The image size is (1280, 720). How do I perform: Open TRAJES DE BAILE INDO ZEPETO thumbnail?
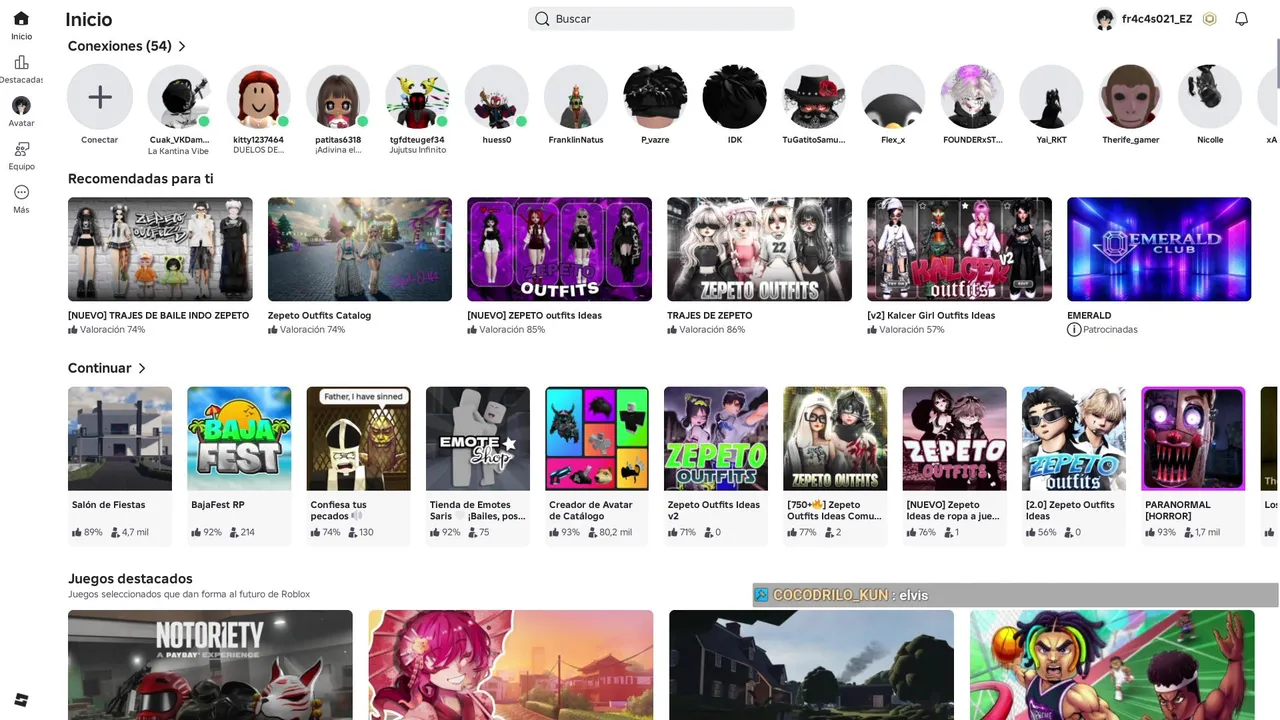160,249
